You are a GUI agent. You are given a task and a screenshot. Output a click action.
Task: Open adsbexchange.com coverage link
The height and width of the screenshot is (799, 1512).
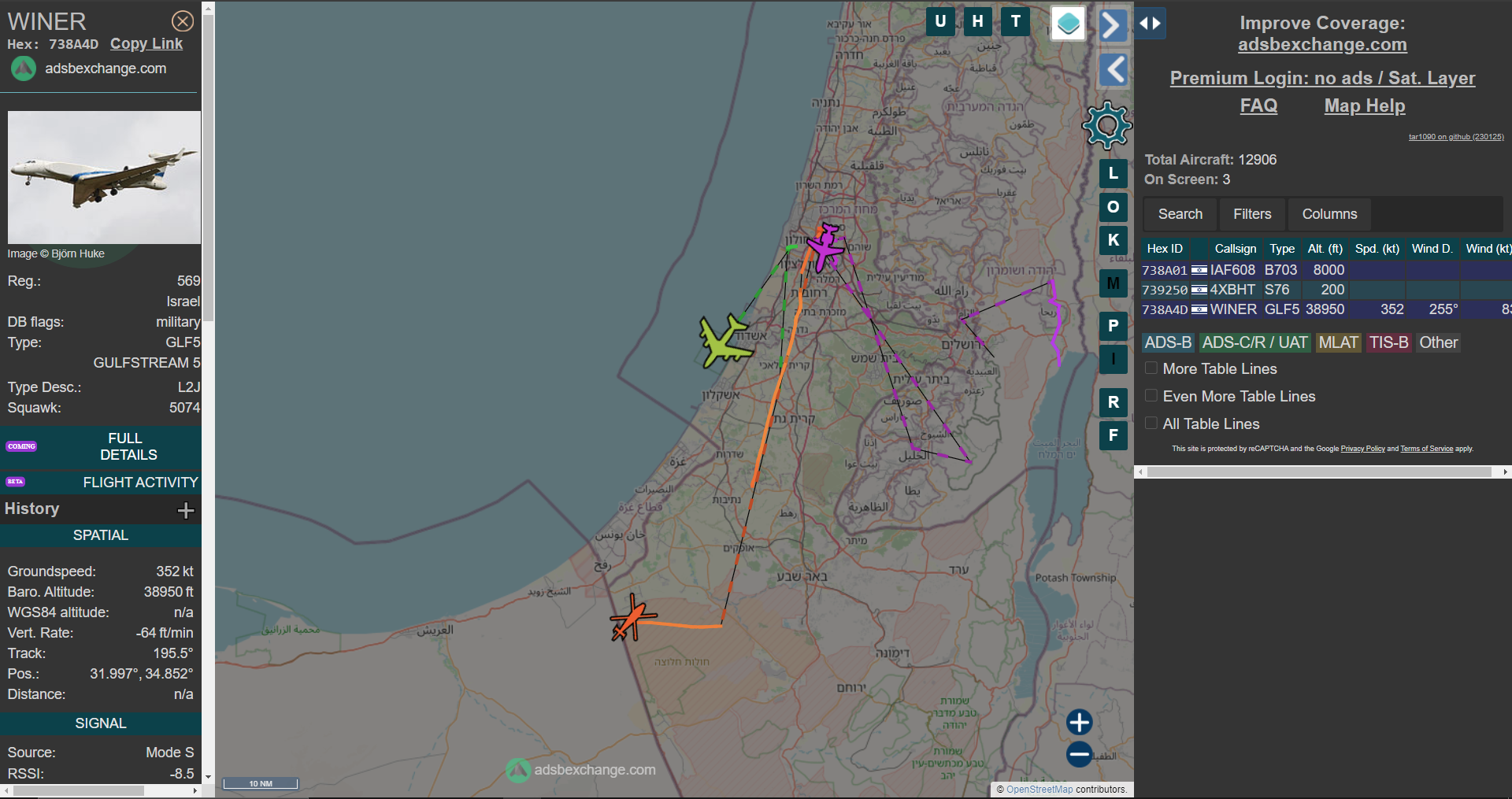pyautogui.click(x=1322, y=45)
